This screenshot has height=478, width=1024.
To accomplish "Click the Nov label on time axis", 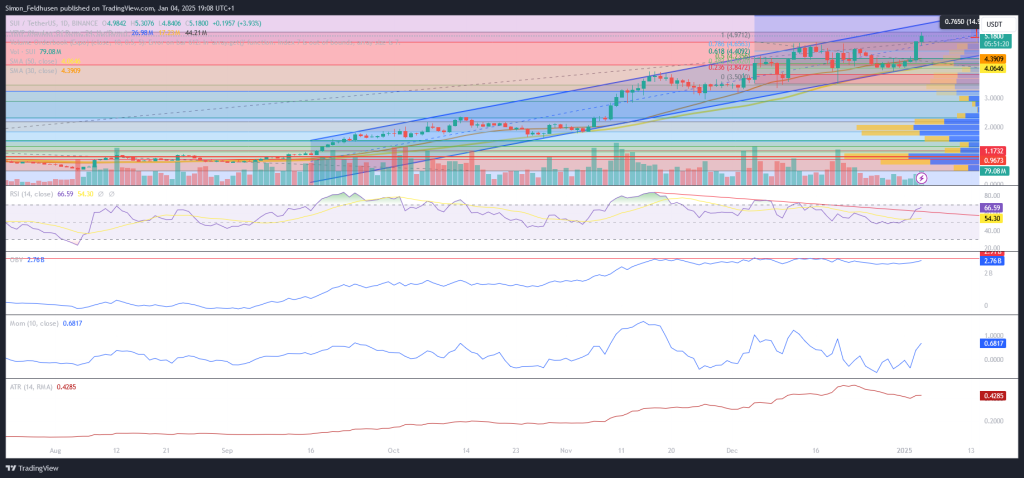I will [566, 451].
